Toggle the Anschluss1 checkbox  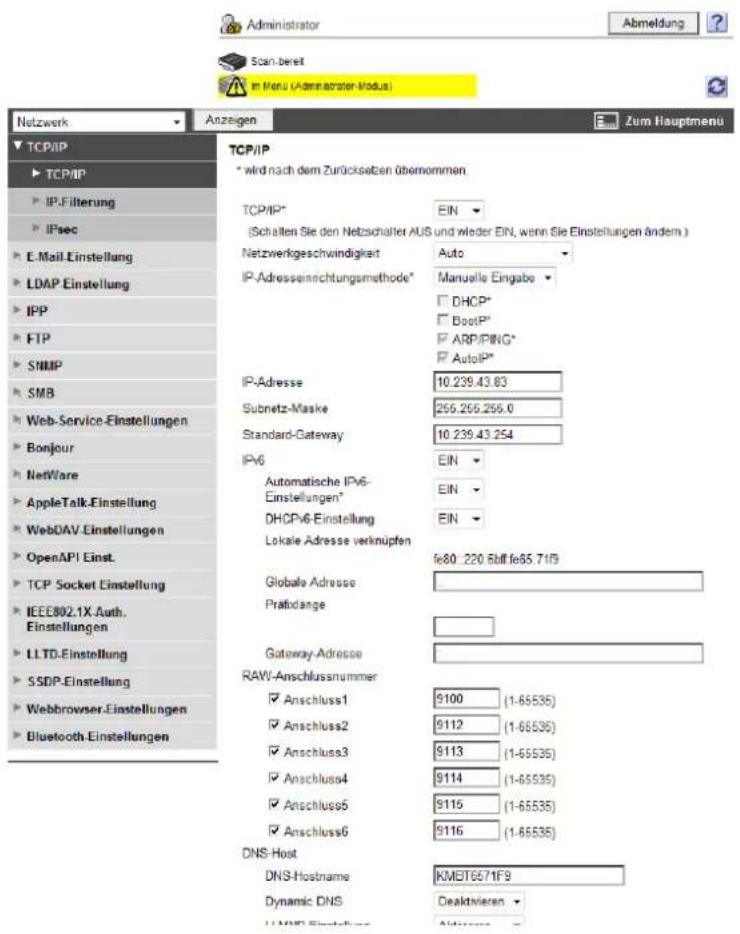click(274, 698)
